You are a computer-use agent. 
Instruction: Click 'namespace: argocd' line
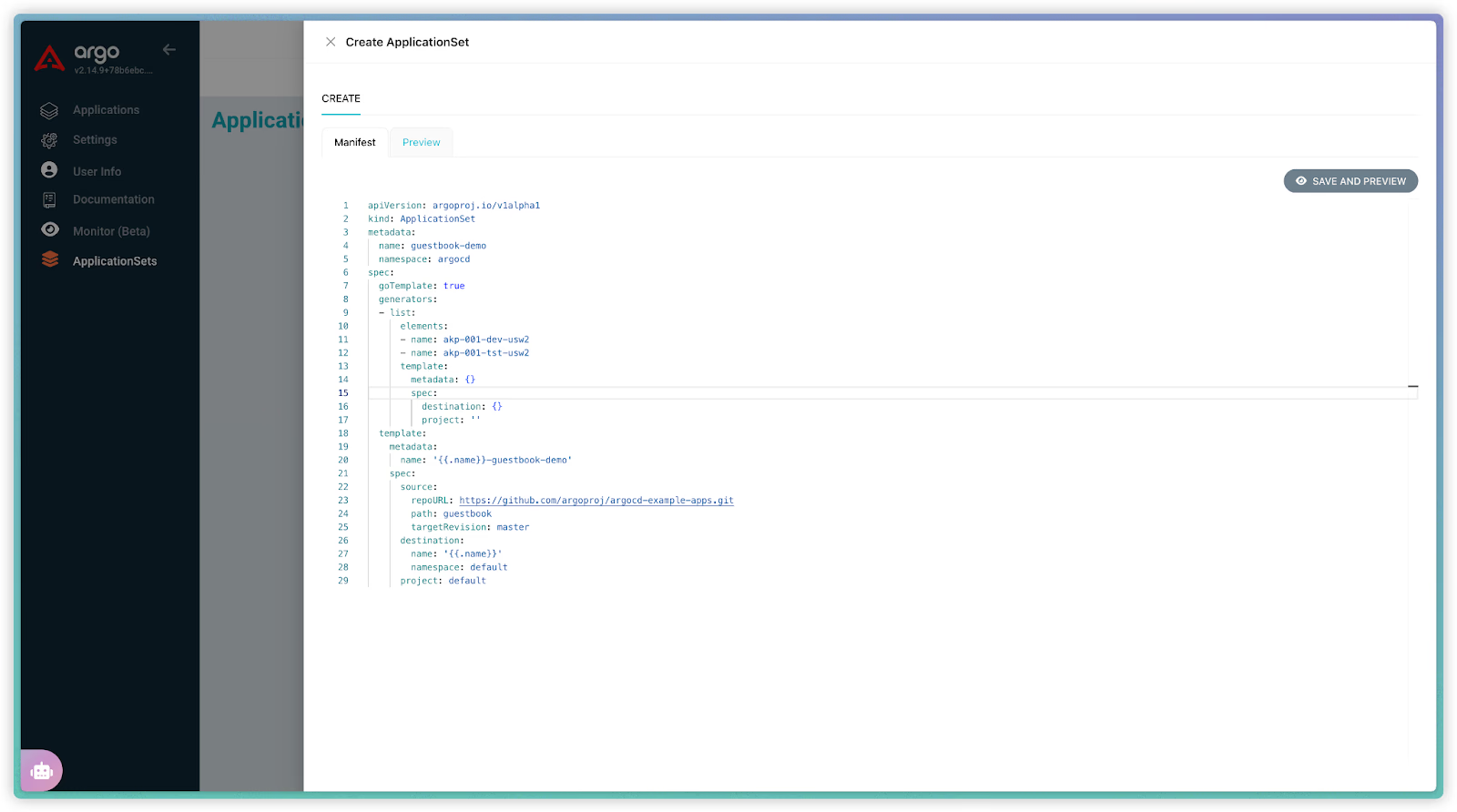(424, 259)
